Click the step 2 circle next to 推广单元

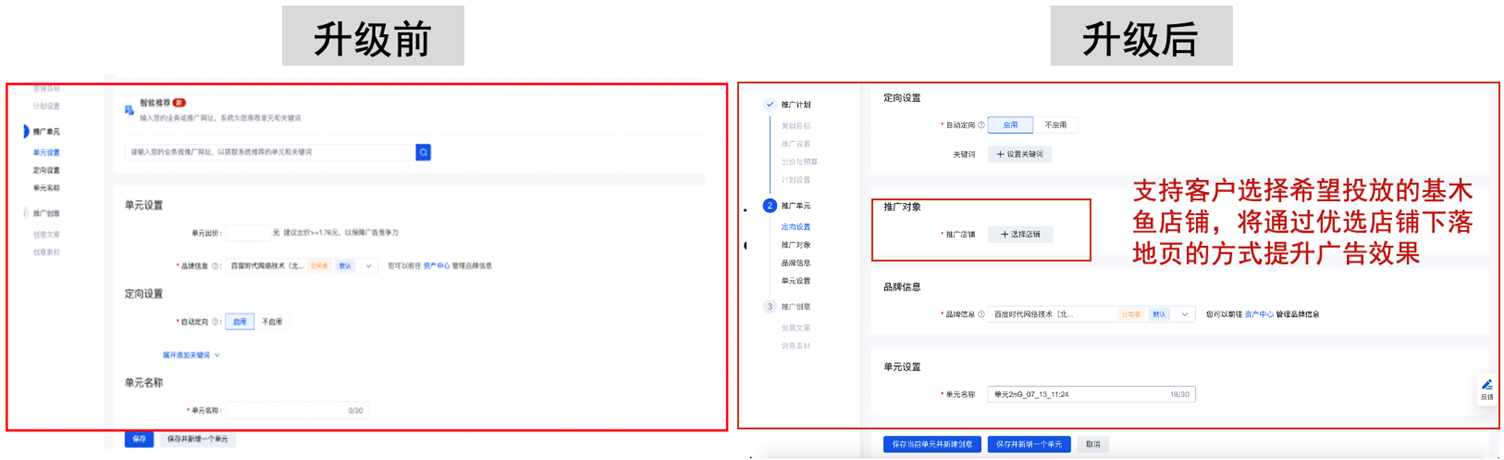pos(769,206)
